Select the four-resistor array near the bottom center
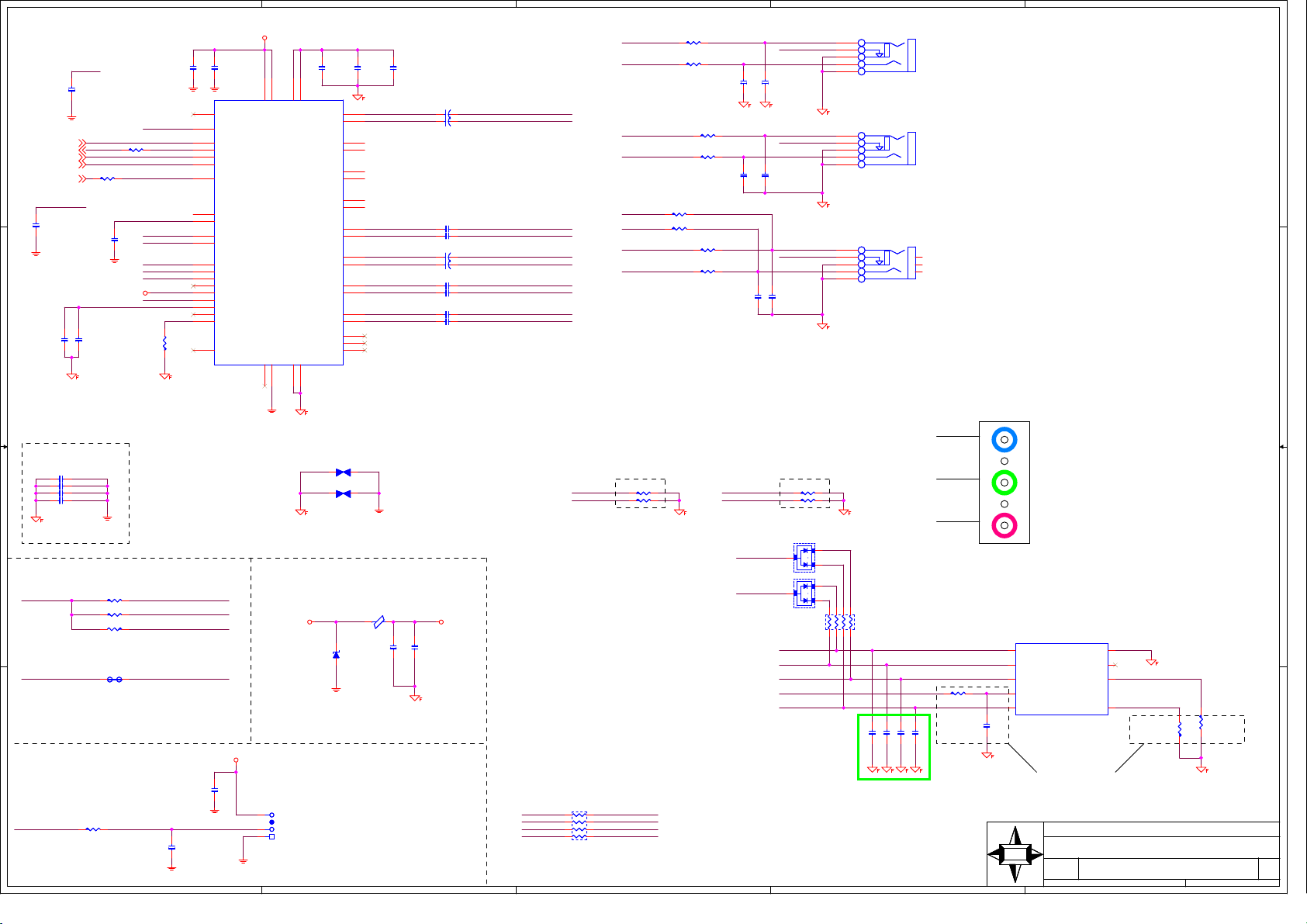Image resolution: width=1307 pixels, height=924 pixels. [x=579, y=826]
